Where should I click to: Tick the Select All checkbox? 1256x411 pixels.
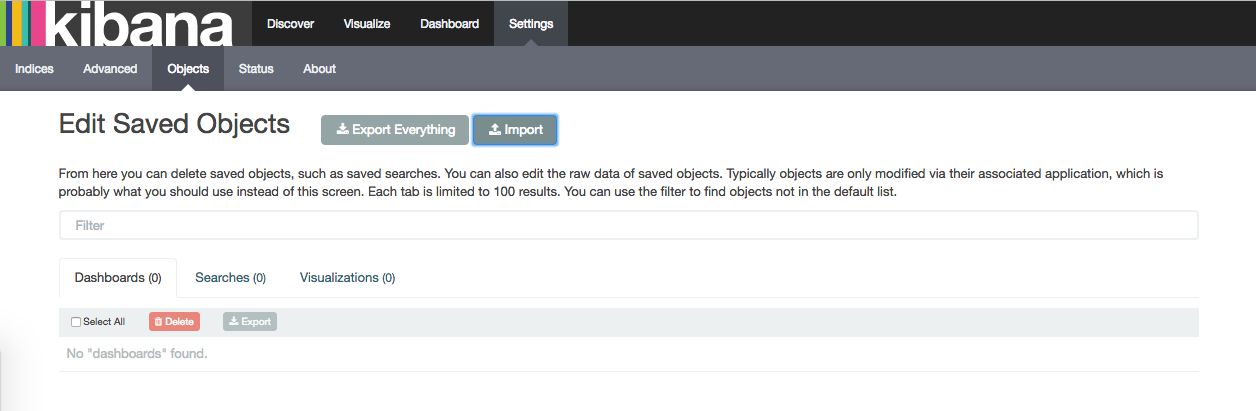76,322
